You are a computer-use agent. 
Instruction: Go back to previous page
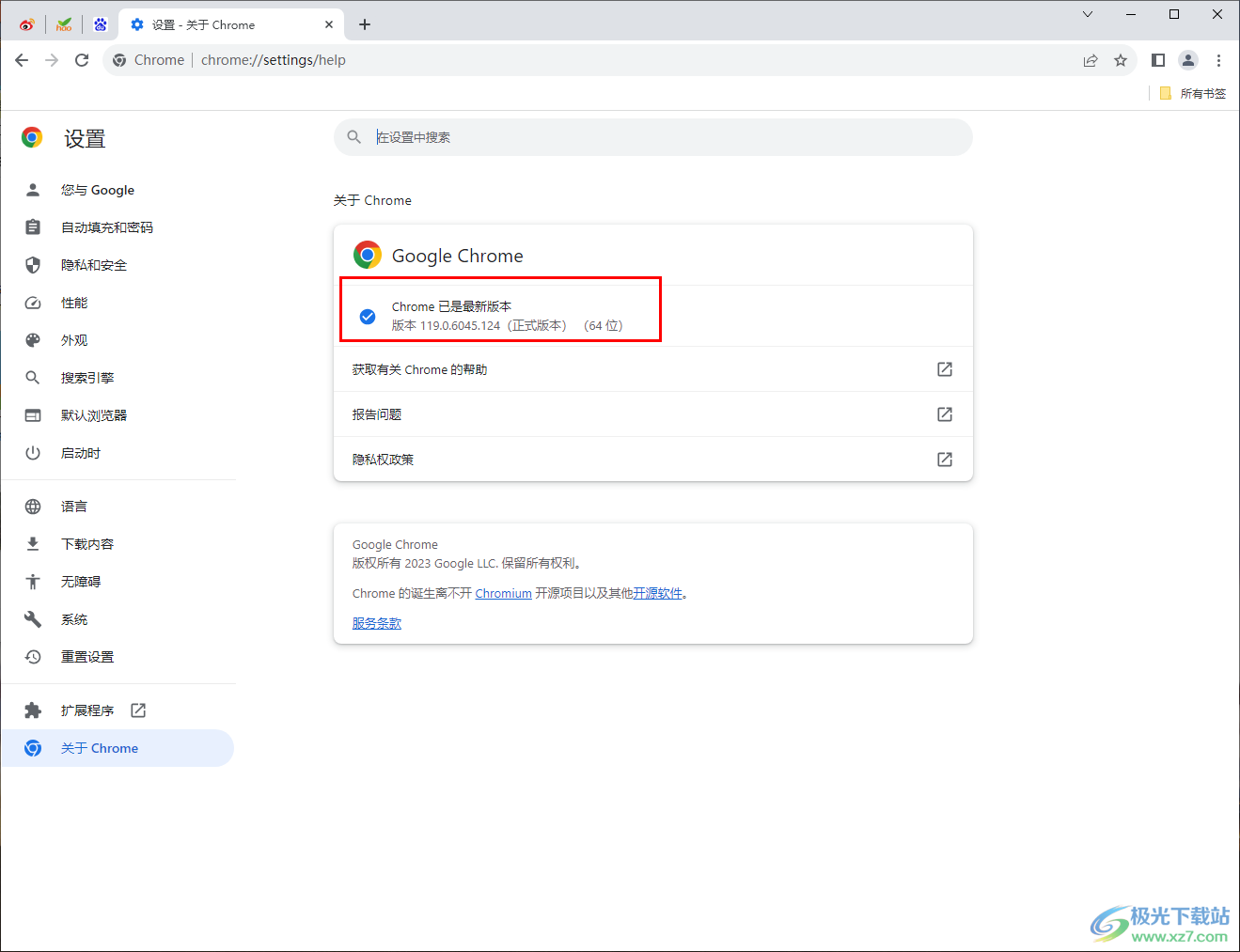tap(22, 60)
